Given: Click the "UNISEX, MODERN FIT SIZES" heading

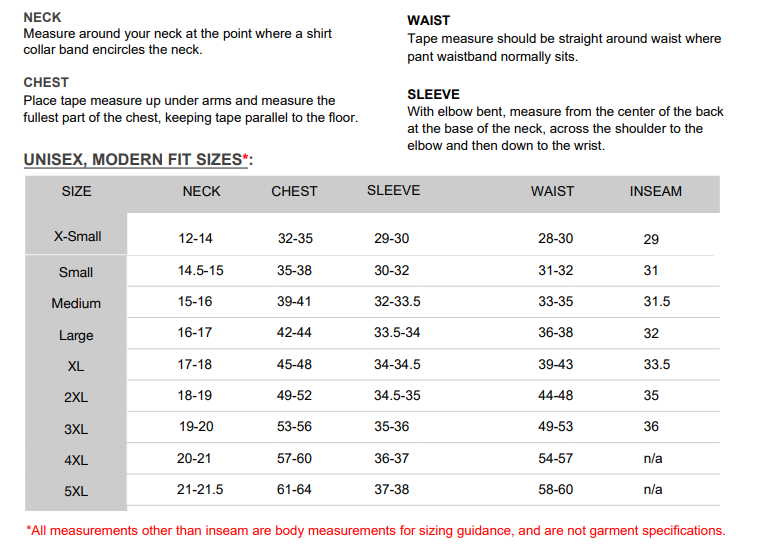Looking at the screenshot, I should (133, 160).
